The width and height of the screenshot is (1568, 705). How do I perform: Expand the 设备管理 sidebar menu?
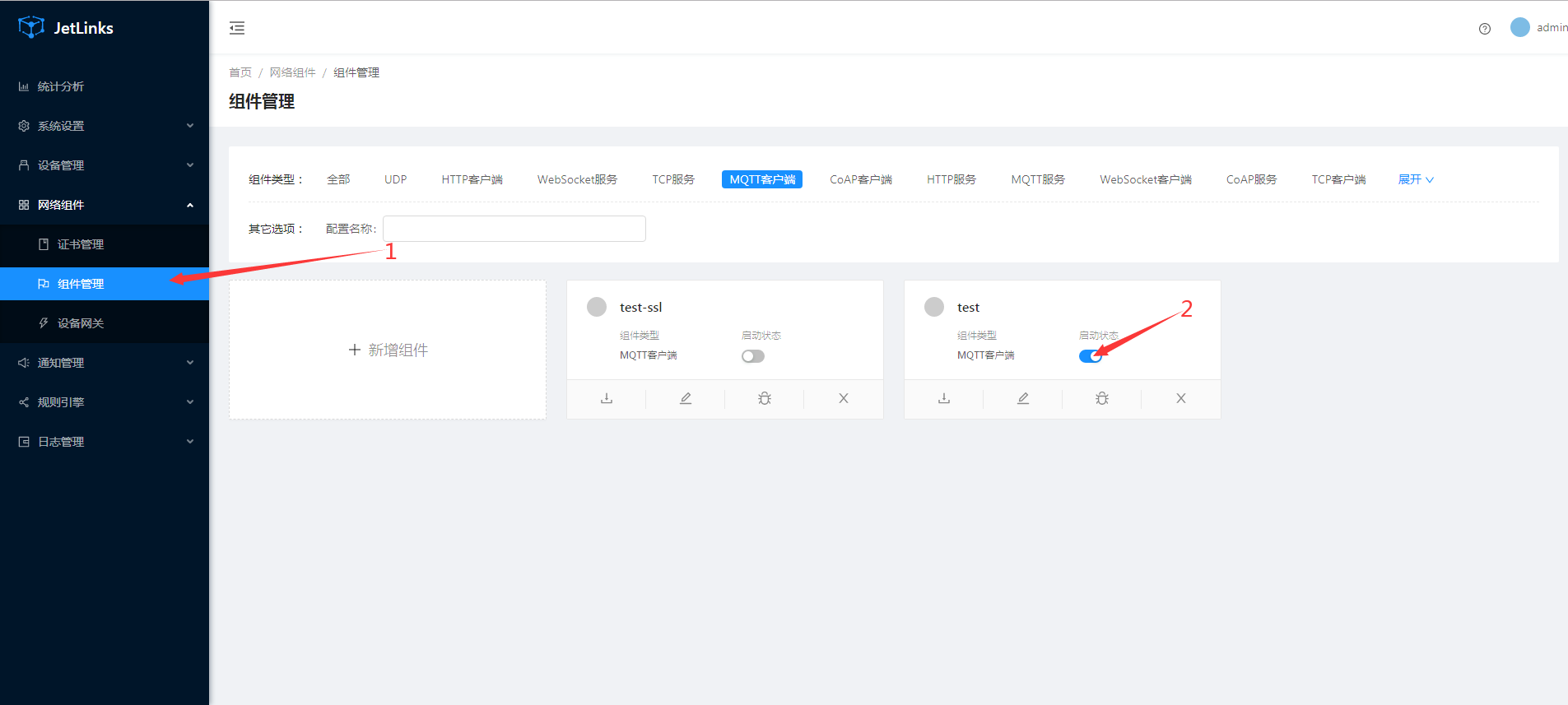pos(105,165)
